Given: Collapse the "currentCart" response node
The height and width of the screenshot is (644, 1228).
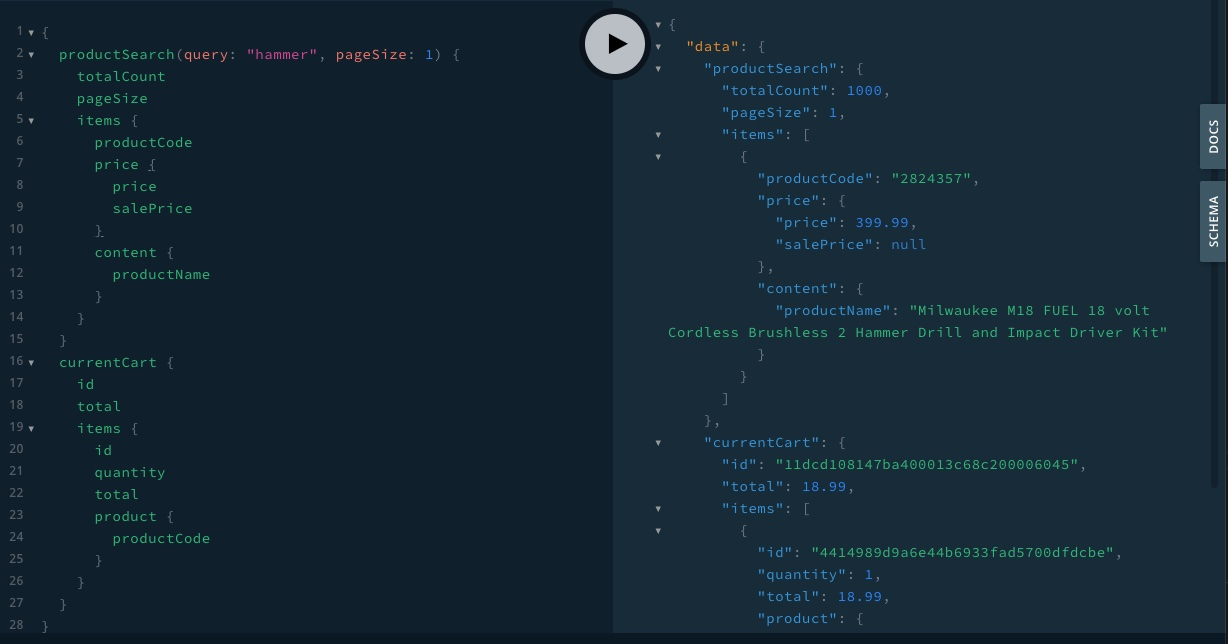Looking at the screenshot, I should [658, 443].
